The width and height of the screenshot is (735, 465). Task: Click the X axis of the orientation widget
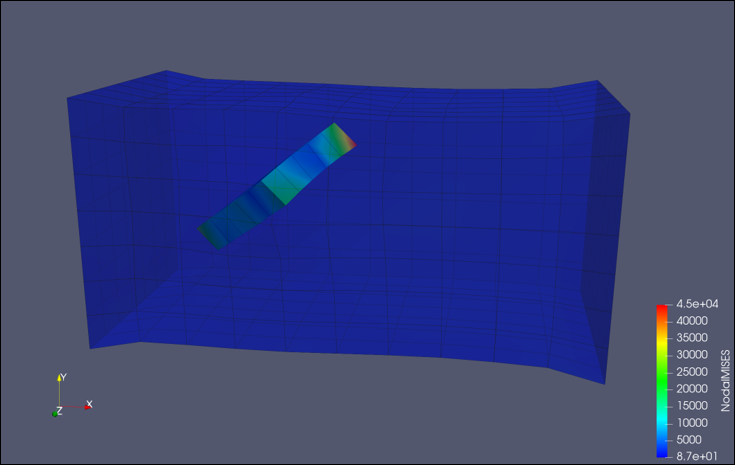point(78,407)
